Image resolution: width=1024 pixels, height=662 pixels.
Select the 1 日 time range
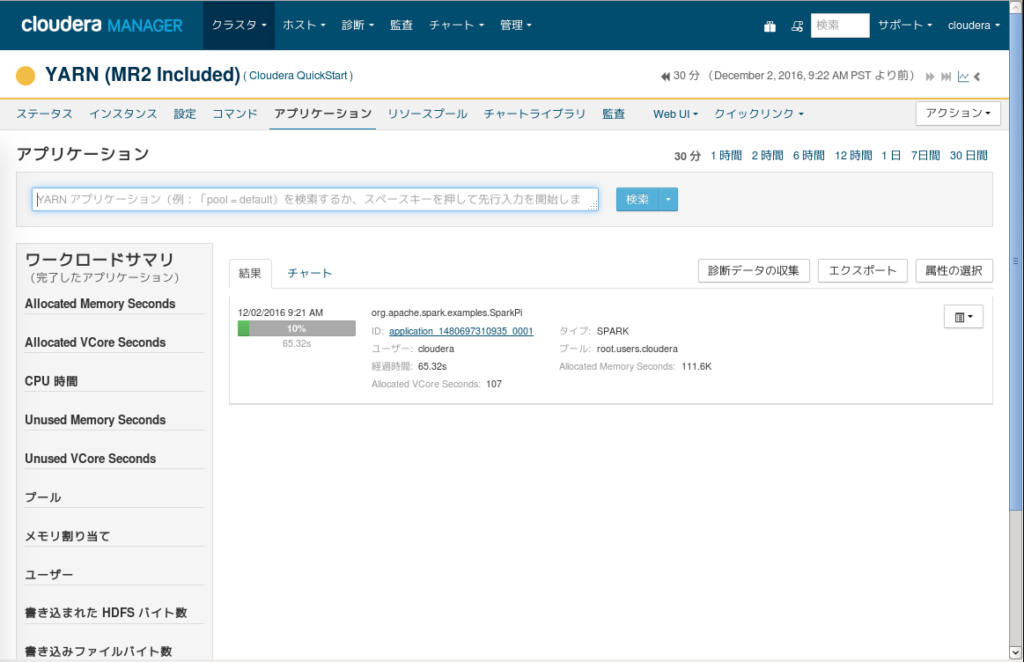[x=891, y=155]
